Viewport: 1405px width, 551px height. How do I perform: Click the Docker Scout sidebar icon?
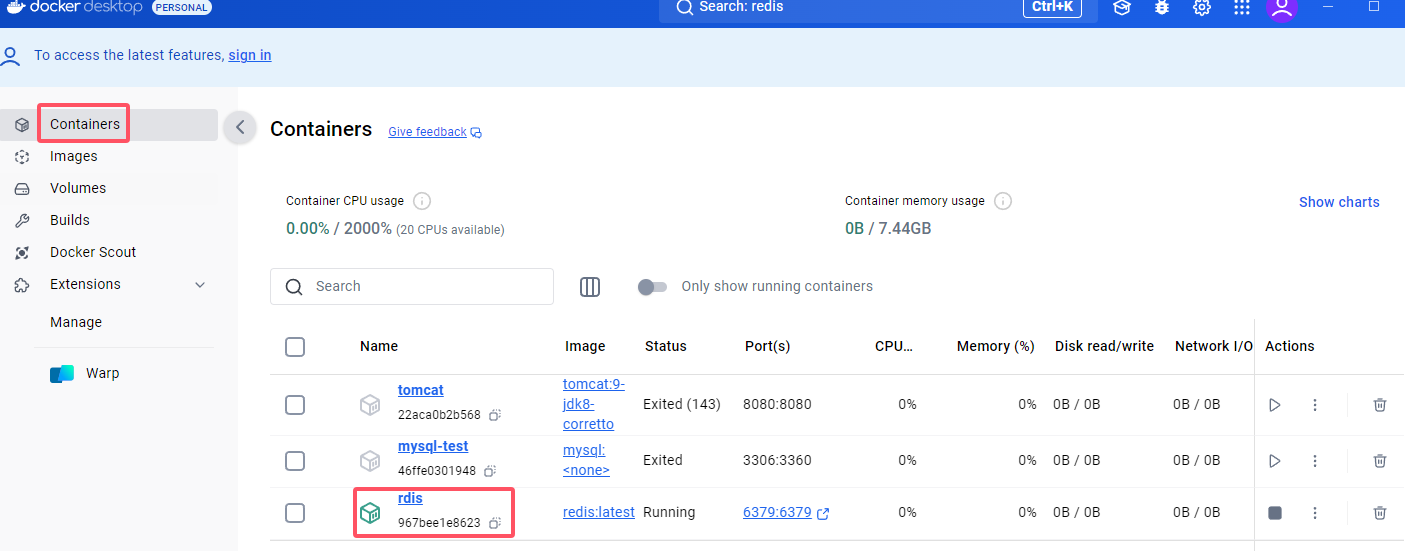coord(22,253)
